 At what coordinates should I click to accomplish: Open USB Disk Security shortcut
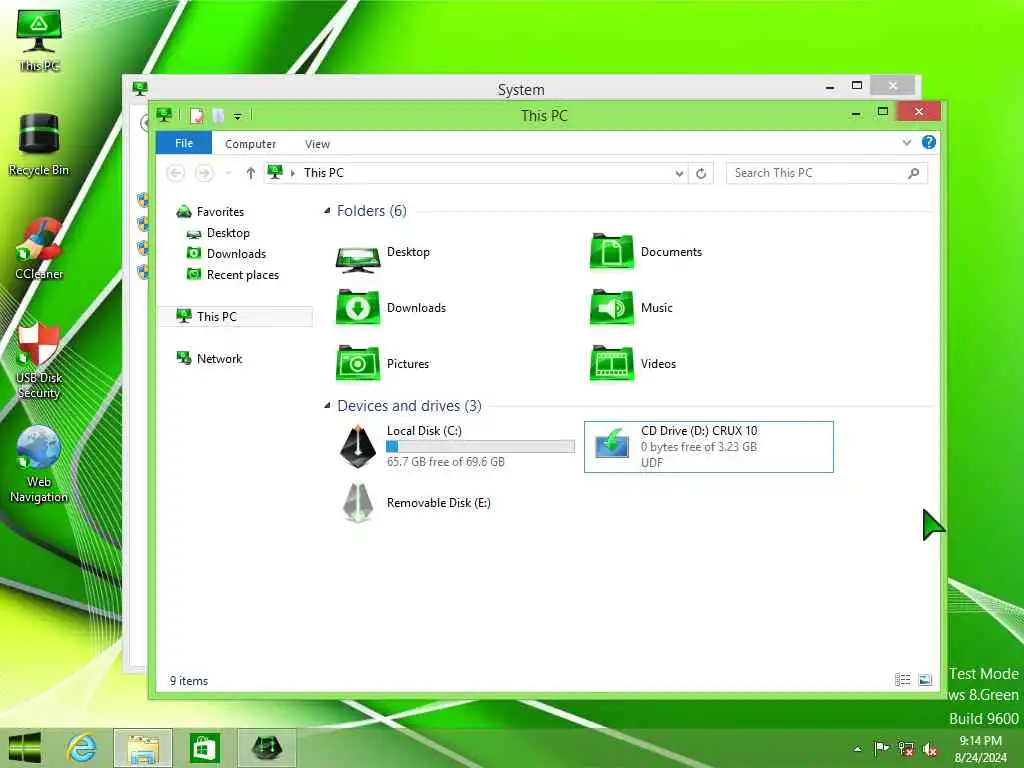tap(39, 360)
